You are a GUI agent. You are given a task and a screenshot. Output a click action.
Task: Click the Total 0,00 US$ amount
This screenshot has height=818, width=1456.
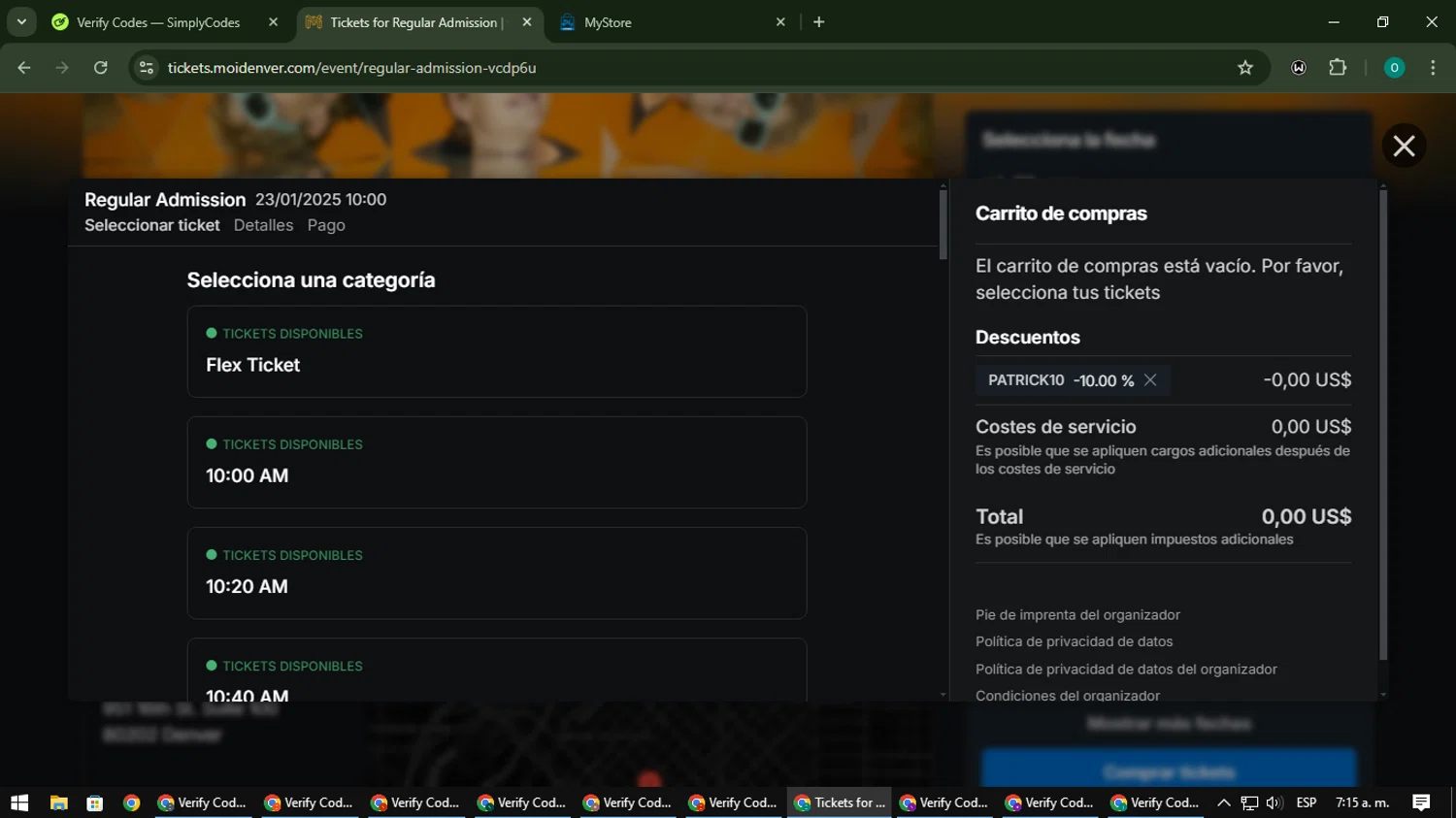[x=1306, y=516]
